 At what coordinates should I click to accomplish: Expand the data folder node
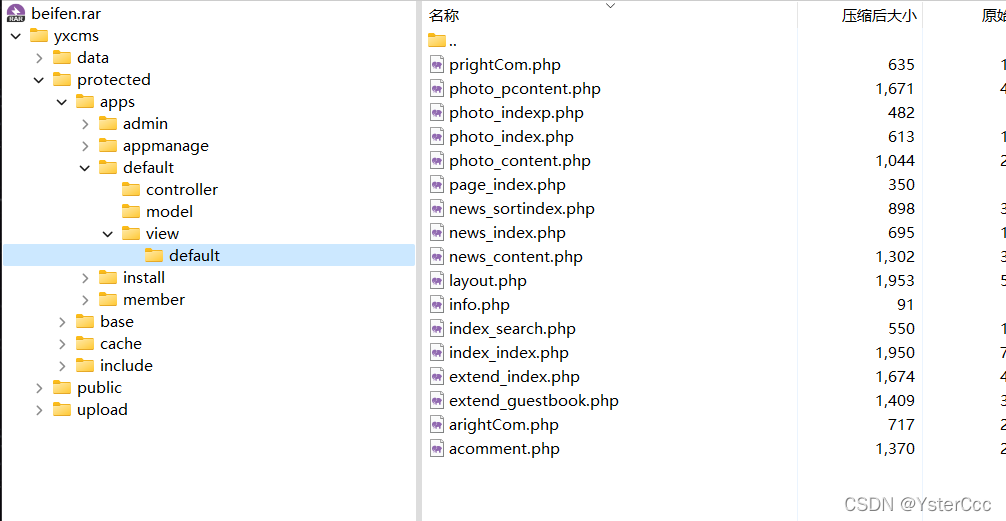coord(39,58)
